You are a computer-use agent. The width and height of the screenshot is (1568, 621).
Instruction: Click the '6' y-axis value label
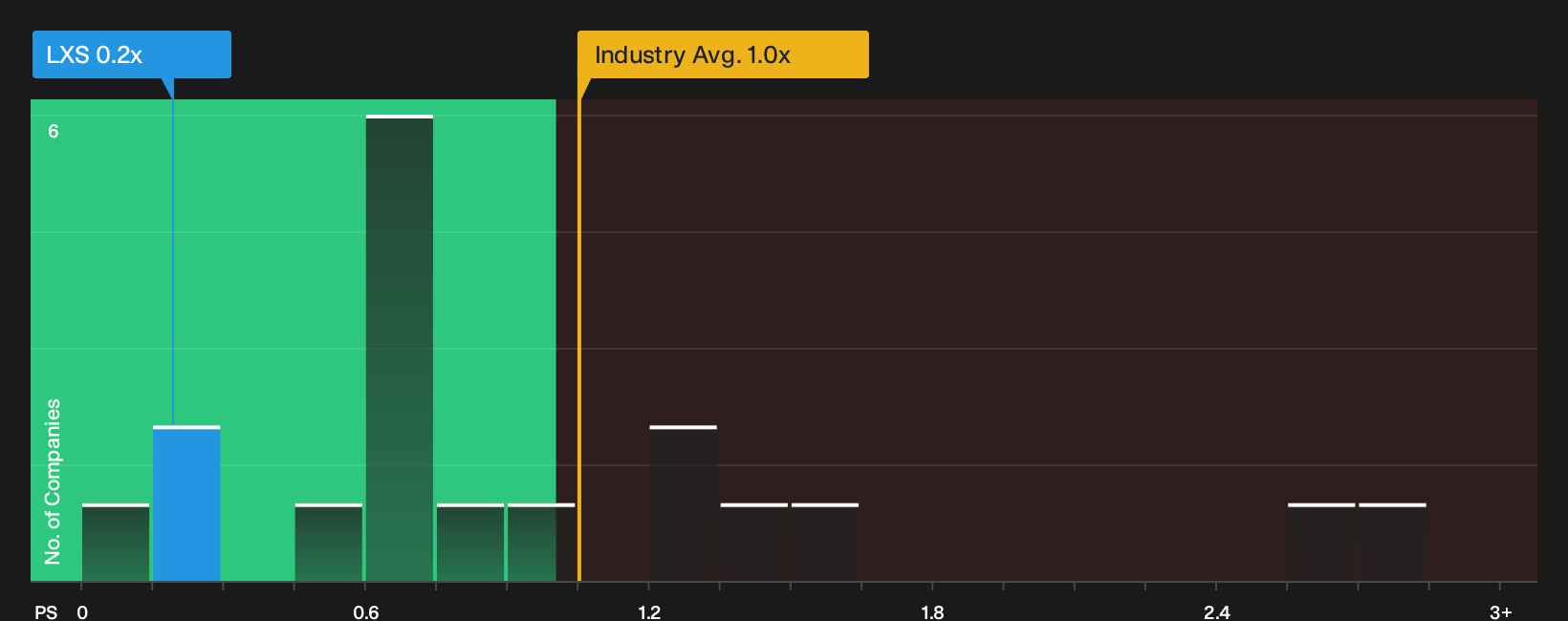[54, 132]
